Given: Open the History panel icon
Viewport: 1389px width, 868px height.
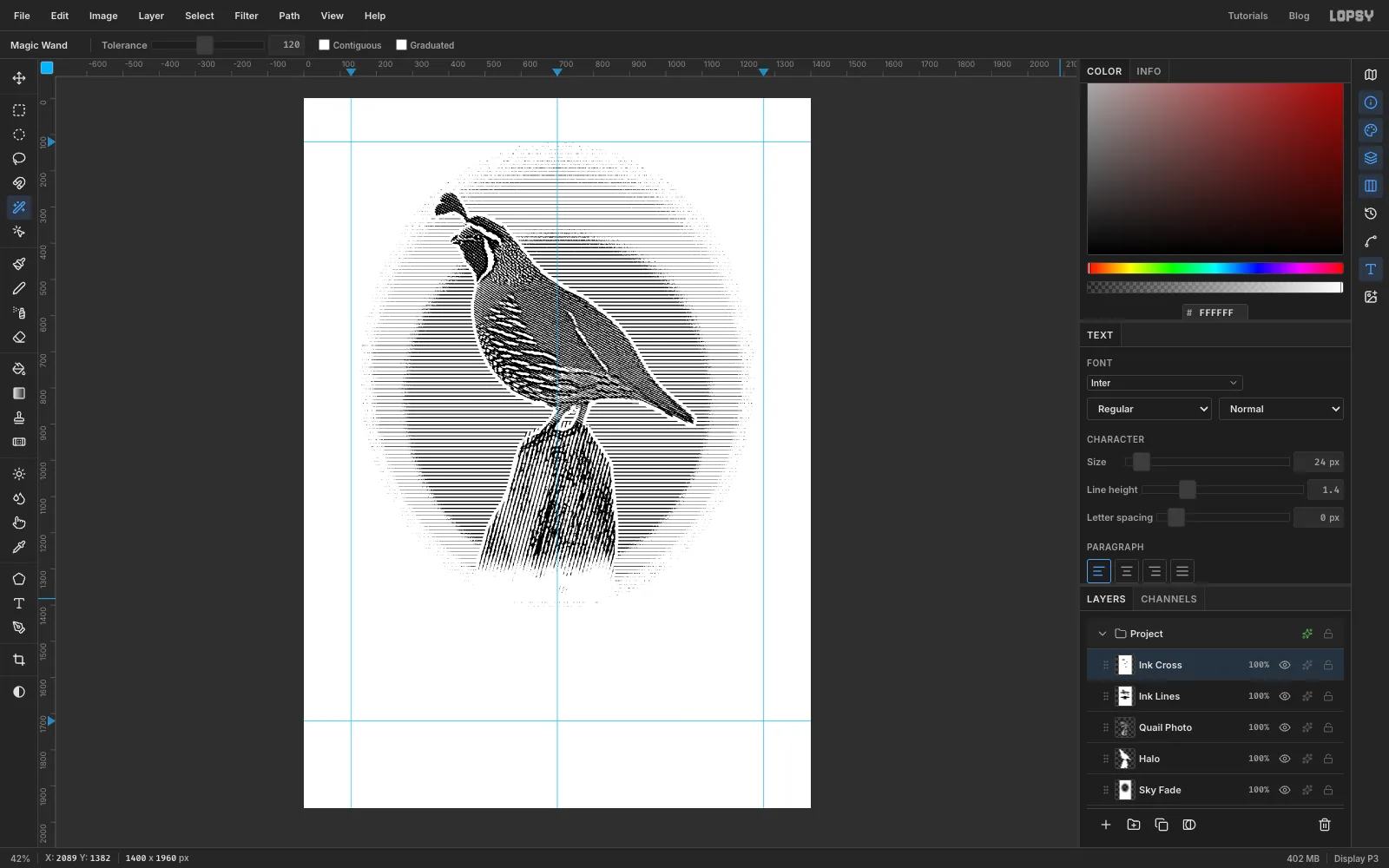Looking at the screenshot, I should click(1371, 214).
